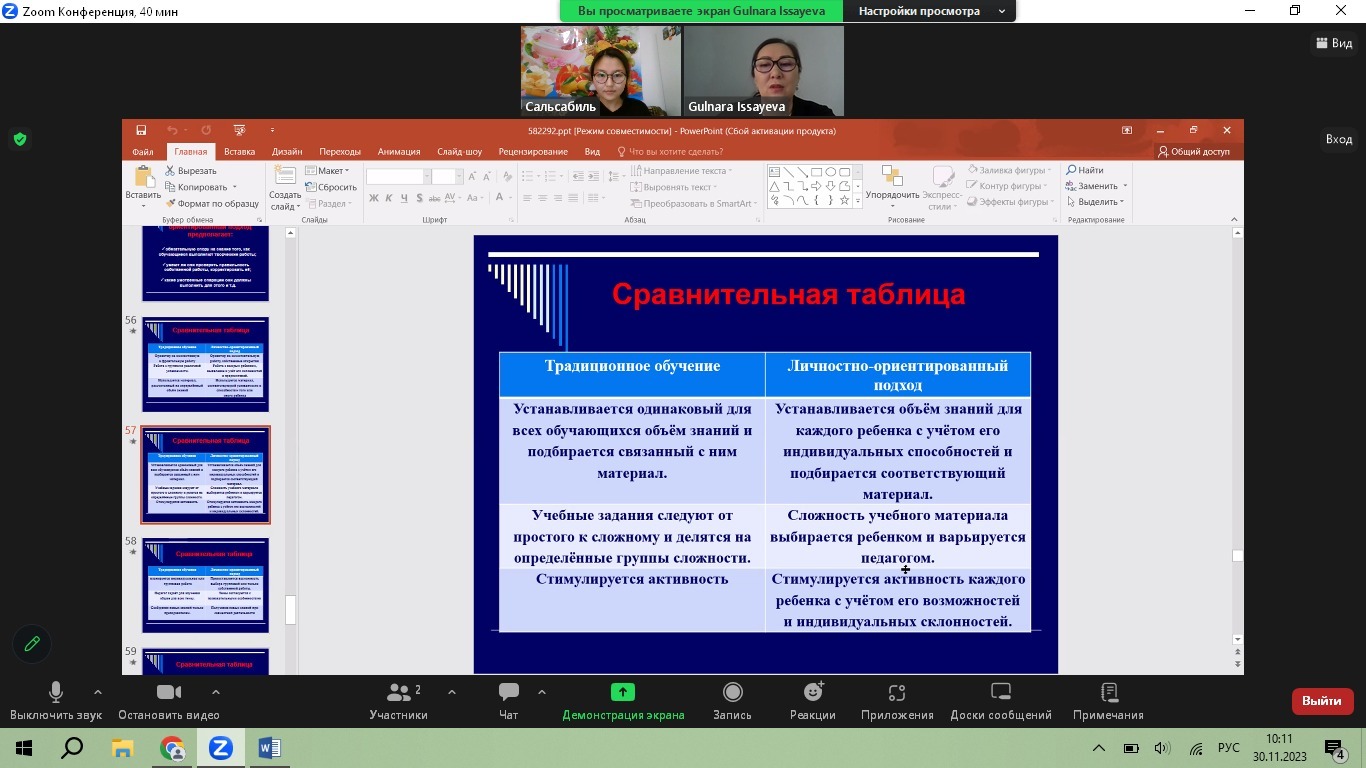Select slide 58 thumbnail
This screenshot has width=1366, height=768.
tap(205, 585)
